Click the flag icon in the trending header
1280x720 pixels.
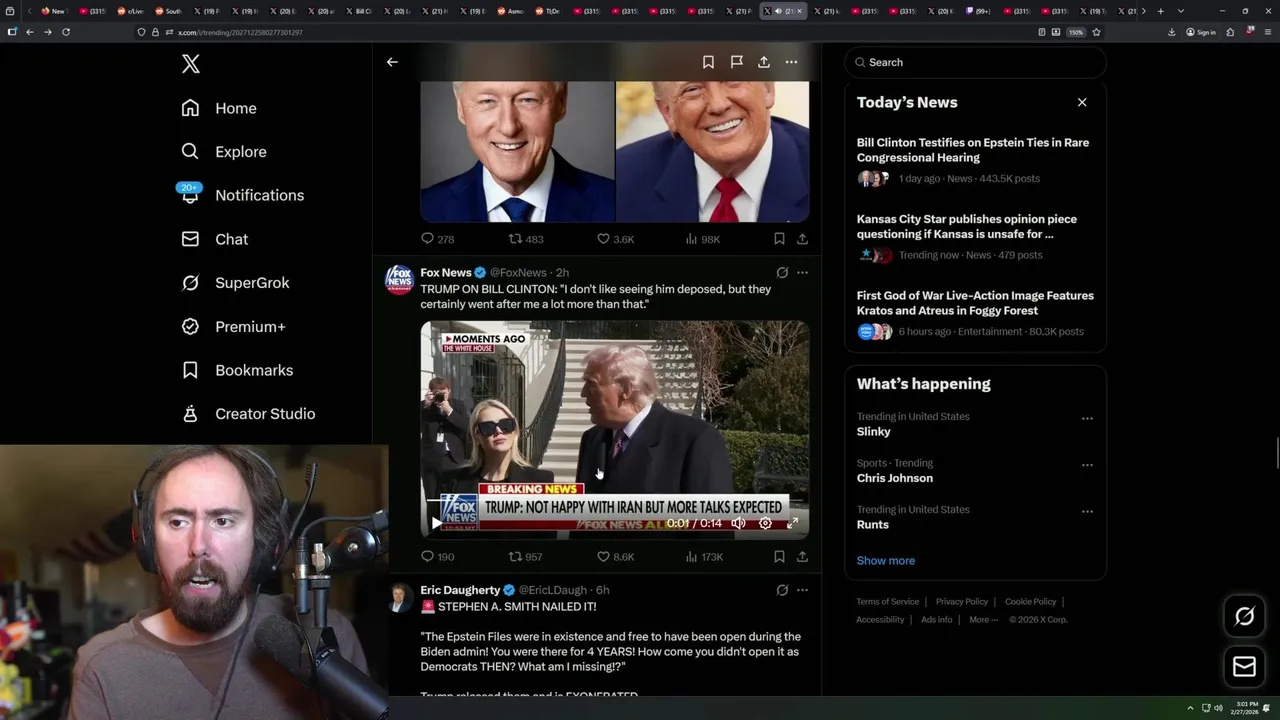coord(736,62)
